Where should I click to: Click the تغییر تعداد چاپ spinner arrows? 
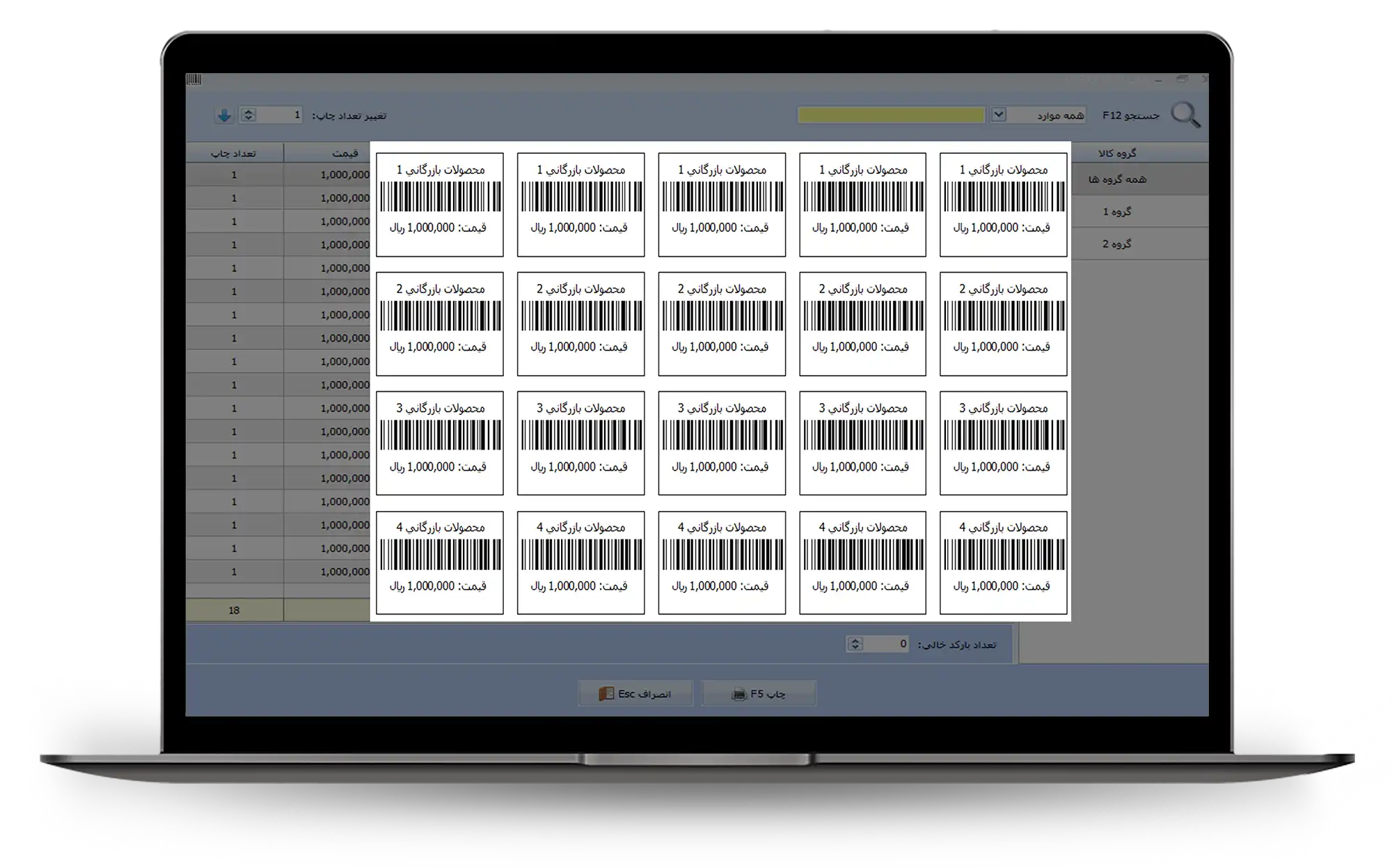coord(248,116)
